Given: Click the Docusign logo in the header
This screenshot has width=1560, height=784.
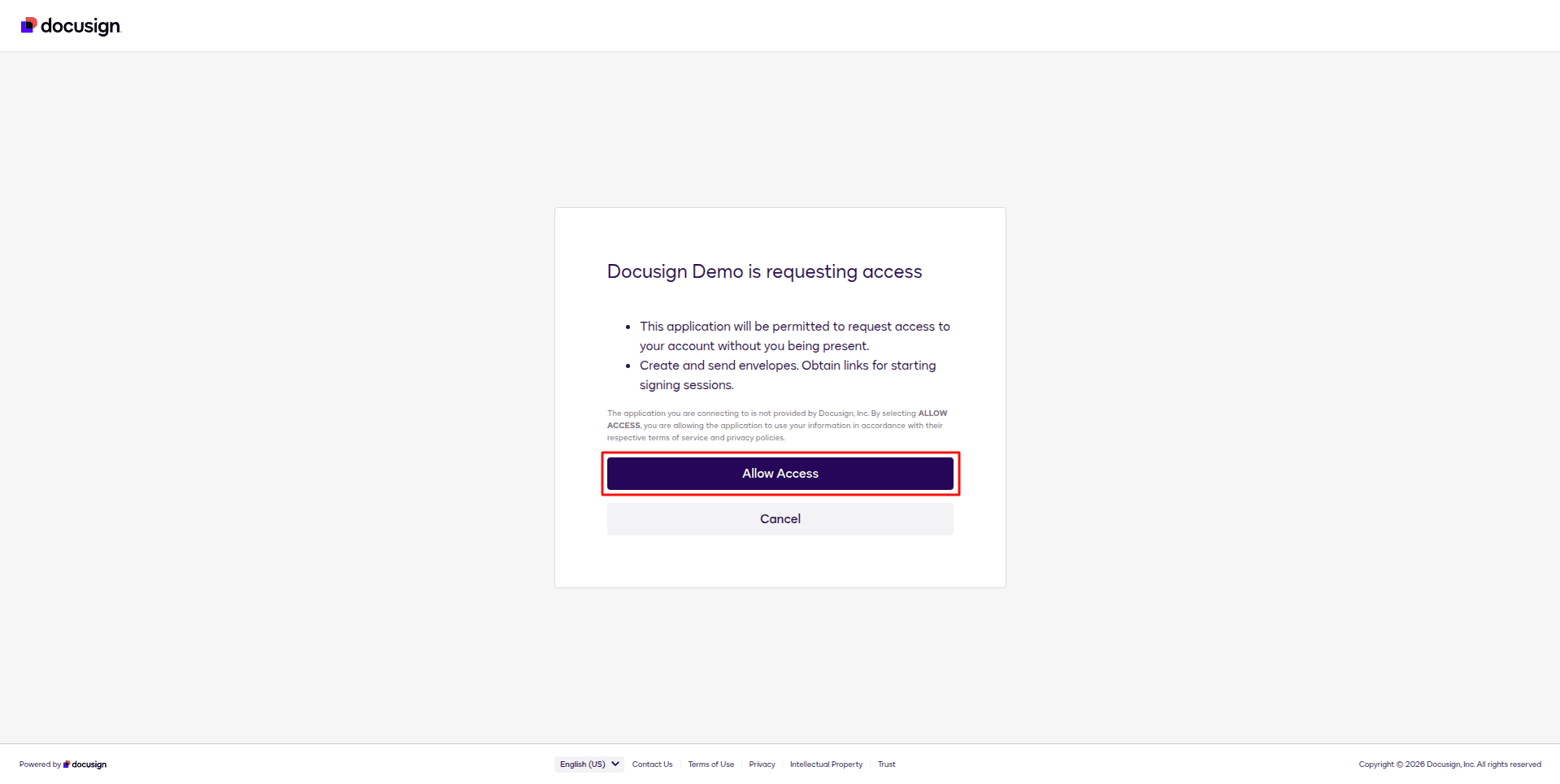Looking at the screenshot, I should (71, 26).
